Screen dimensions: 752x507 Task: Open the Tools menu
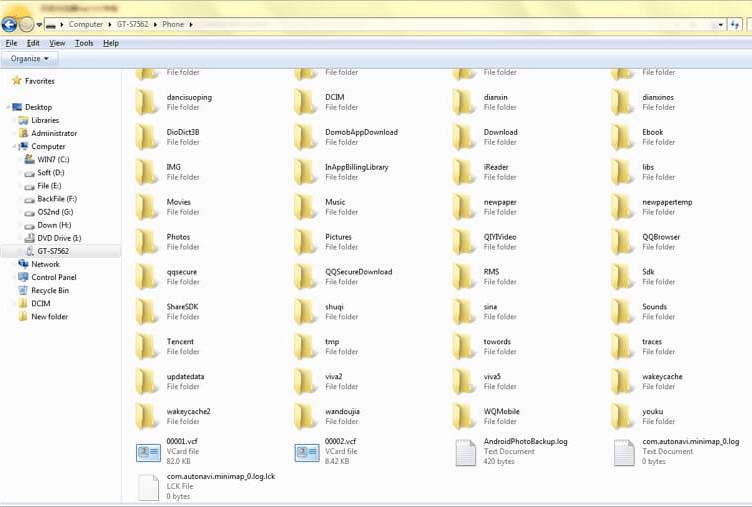pyautogui.click(x=84, y=43)
